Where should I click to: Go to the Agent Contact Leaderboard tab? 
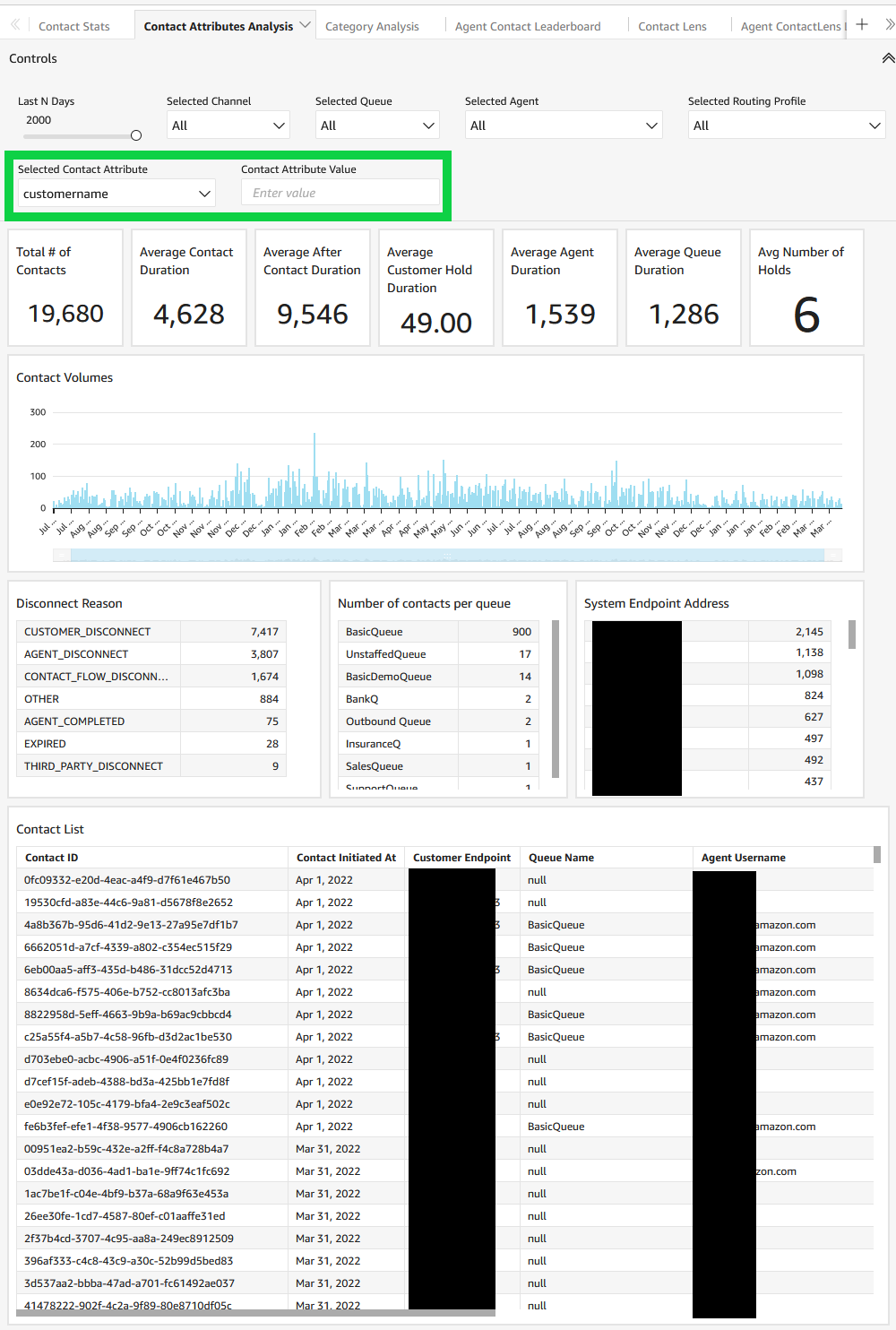[x=528, y=25]
